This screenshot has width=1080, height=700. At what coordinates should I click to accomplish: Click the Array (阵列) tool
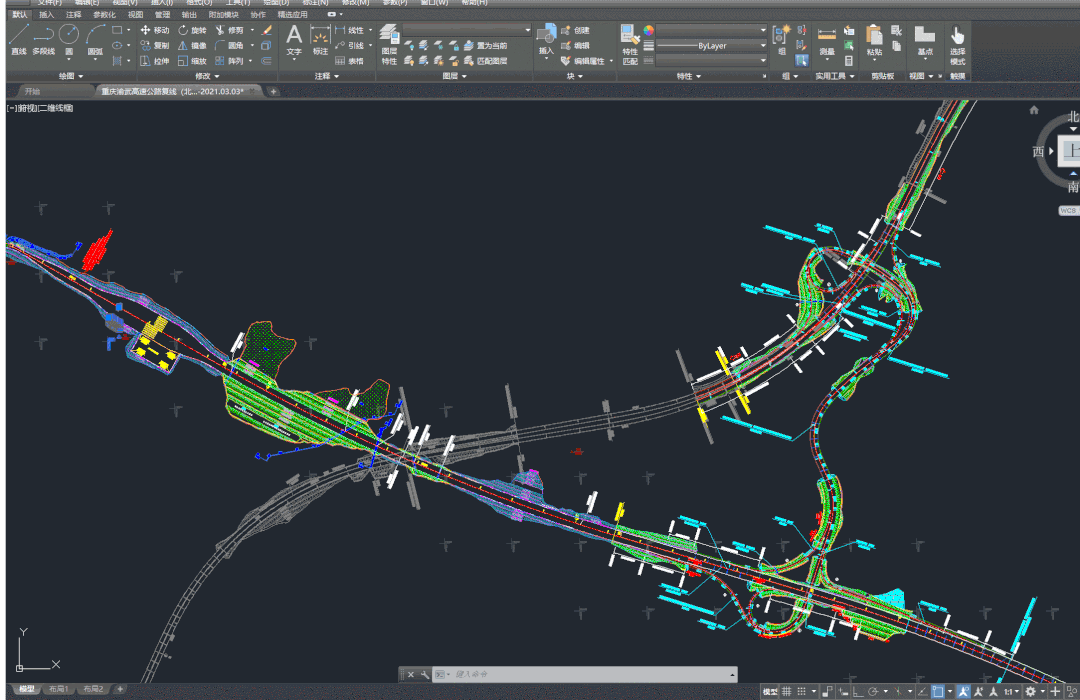click(229, 61)
